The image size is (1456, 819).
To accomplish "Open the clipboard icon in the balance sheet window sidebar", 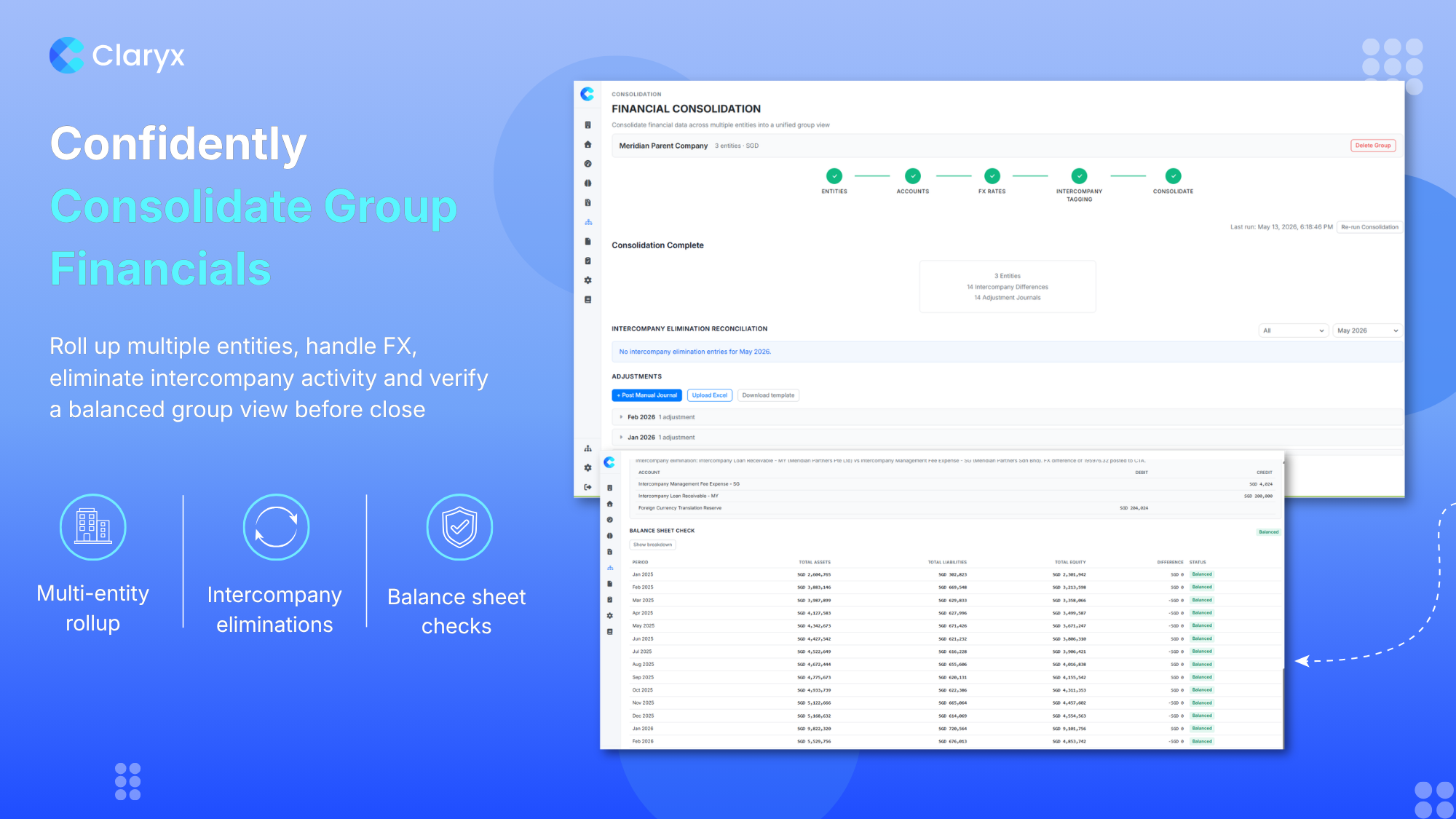I will pos(609,600).
